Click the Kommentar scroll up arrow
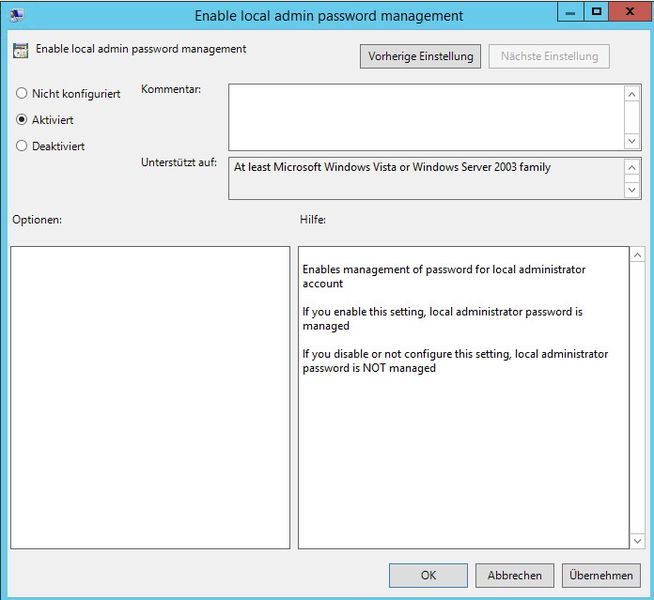This screenshot has height=600, width=654. [x=632, y=95]
